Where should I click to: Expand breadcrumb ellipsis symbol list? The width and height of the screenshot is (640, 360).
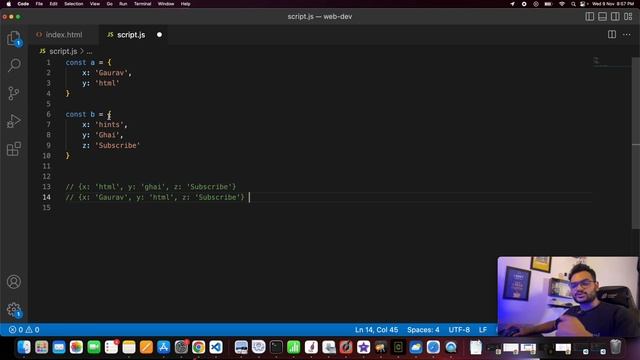(89, 51)
